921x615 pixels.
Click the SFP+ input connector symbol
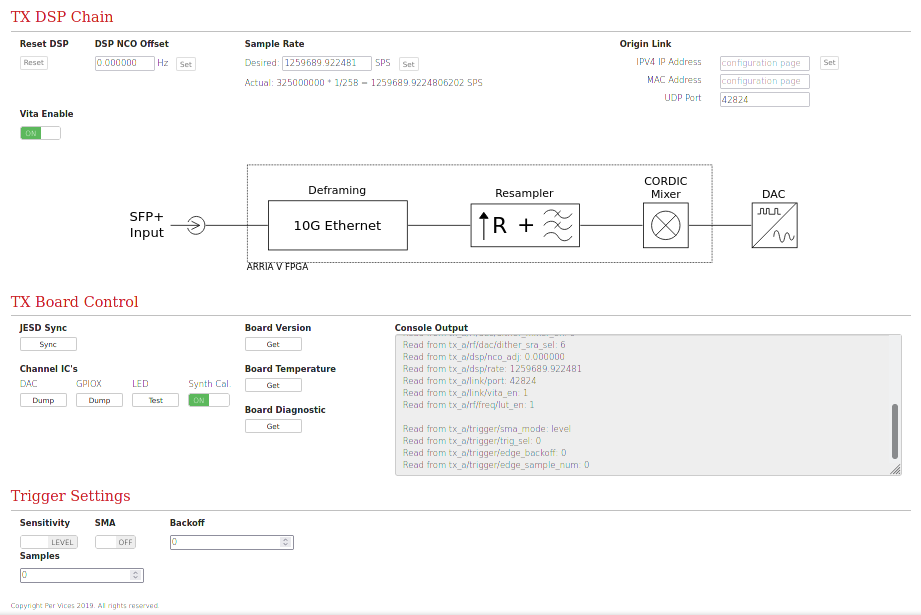coord(196,226)
